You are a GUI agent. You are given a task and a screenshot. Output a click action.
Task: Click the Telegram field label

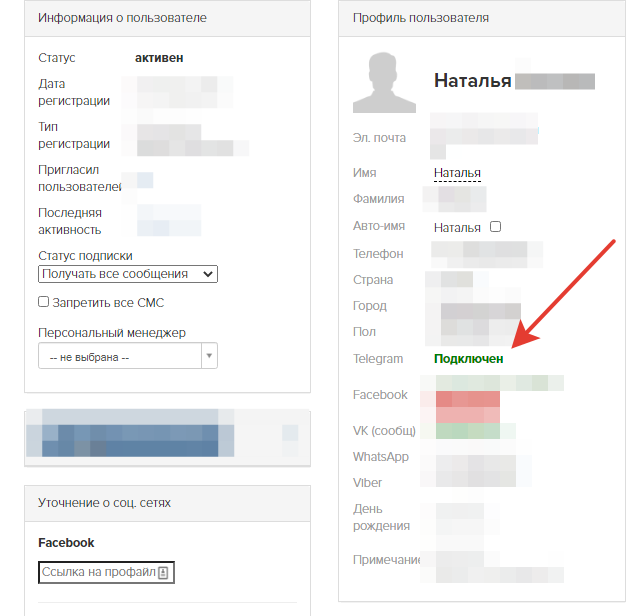pyautogui.click(x=378, y=359)
